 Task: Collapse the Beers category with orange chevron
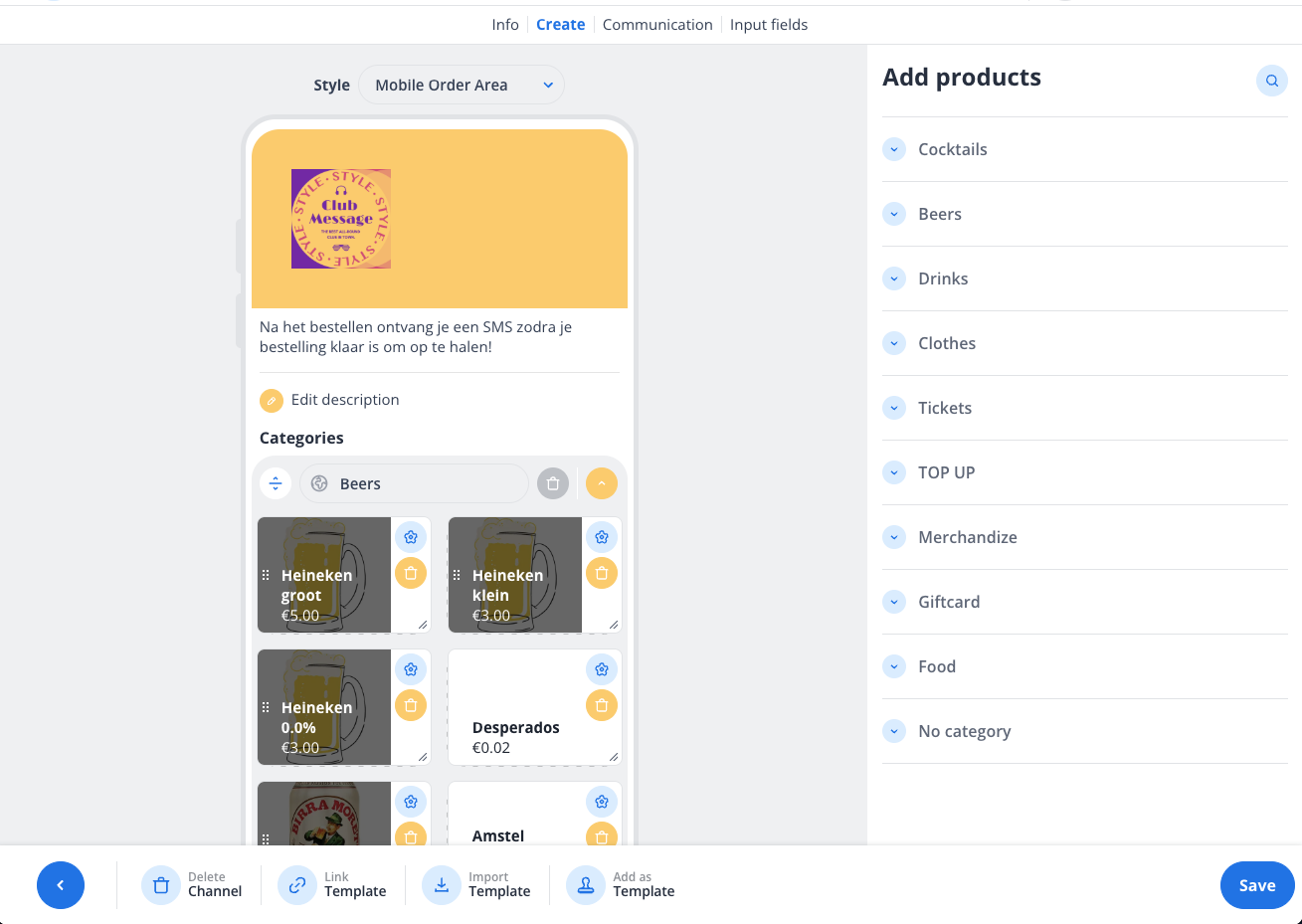602,483
